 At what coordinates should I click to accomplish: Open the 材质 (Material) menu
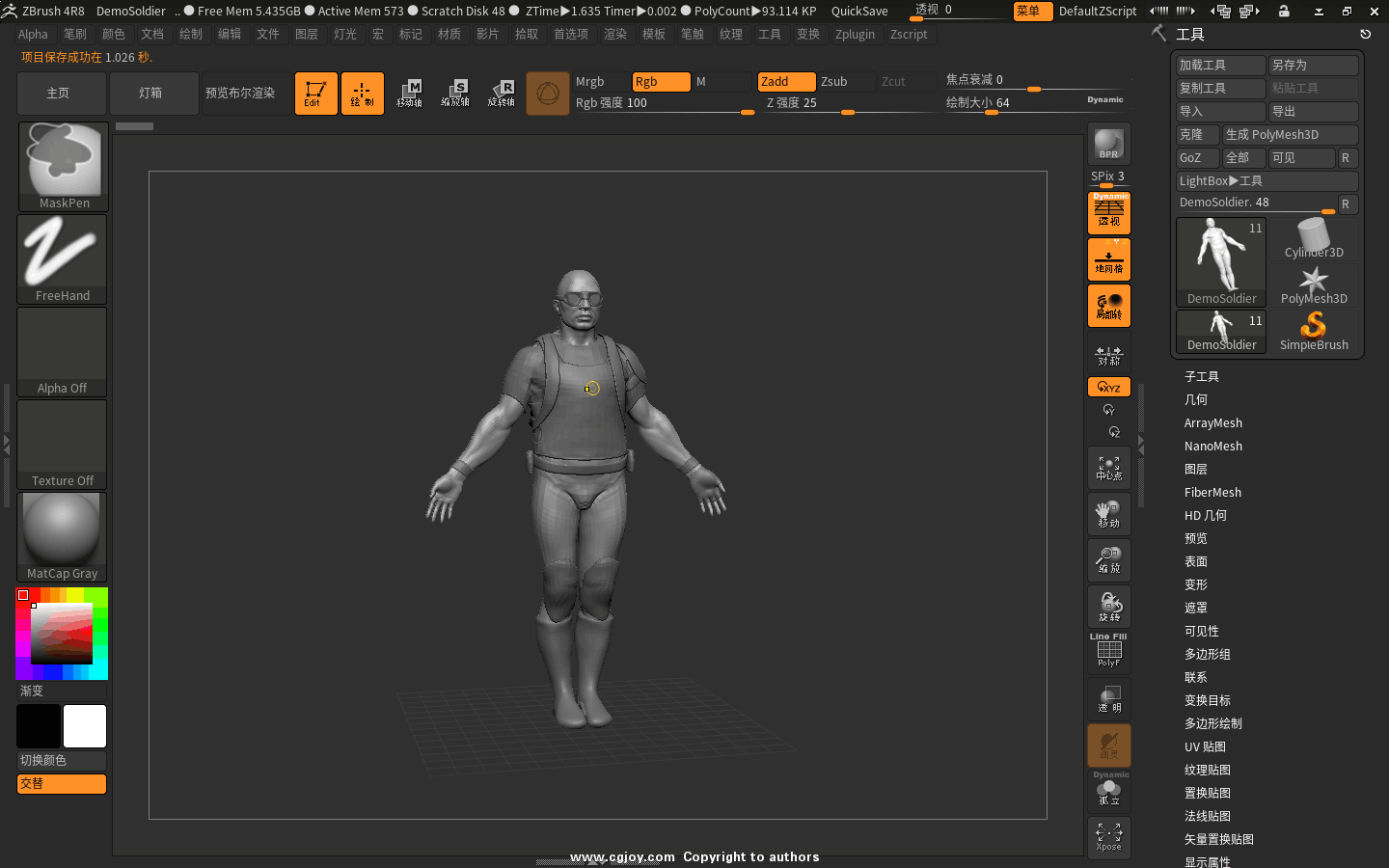point(449,34)
